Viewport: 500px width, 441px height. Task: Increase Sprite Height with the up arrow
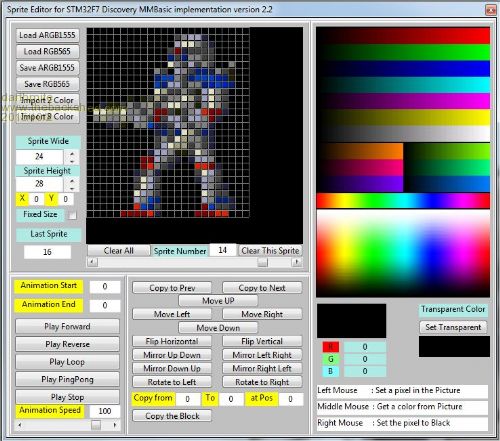click(72, 180)
